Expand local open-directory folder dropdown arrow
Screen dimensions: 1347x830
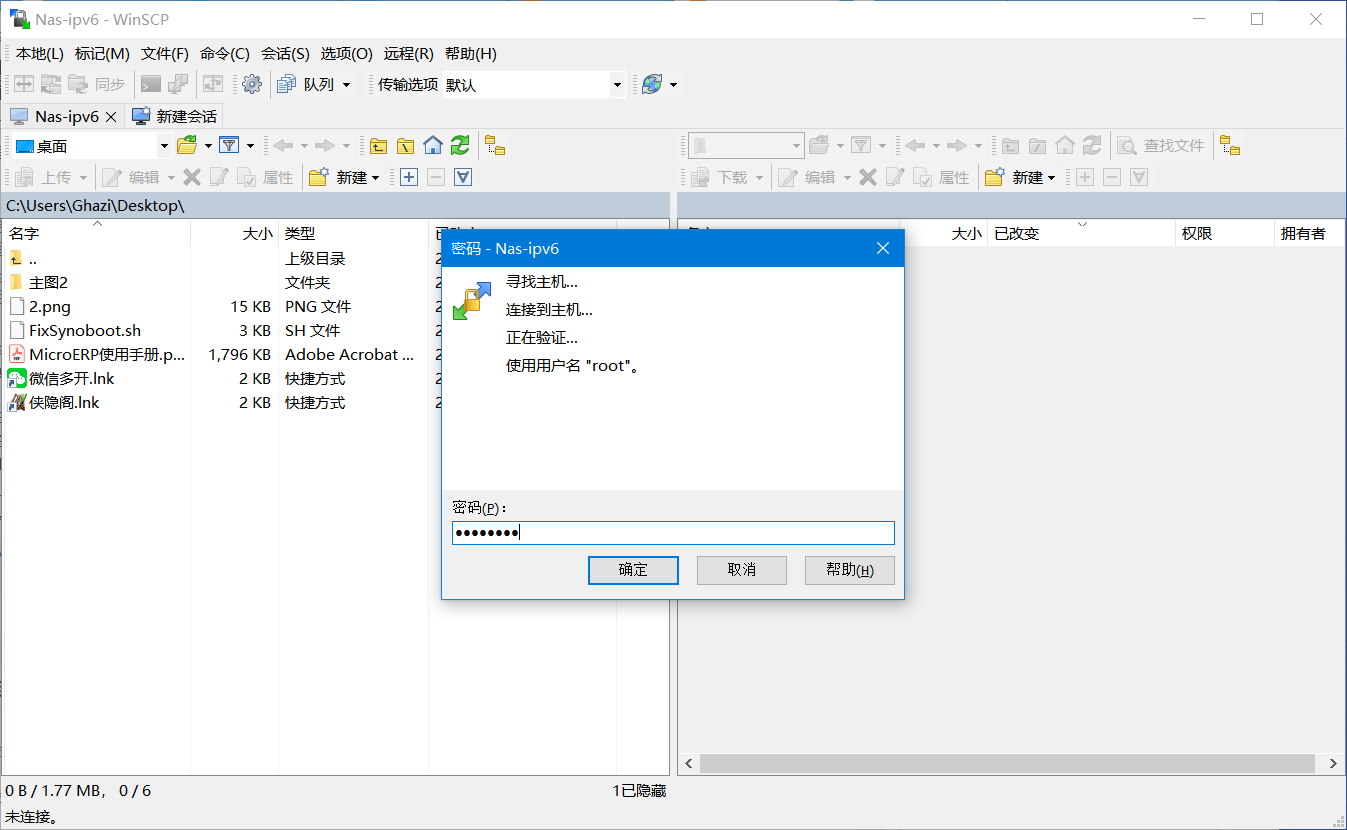tap(208, 146)
